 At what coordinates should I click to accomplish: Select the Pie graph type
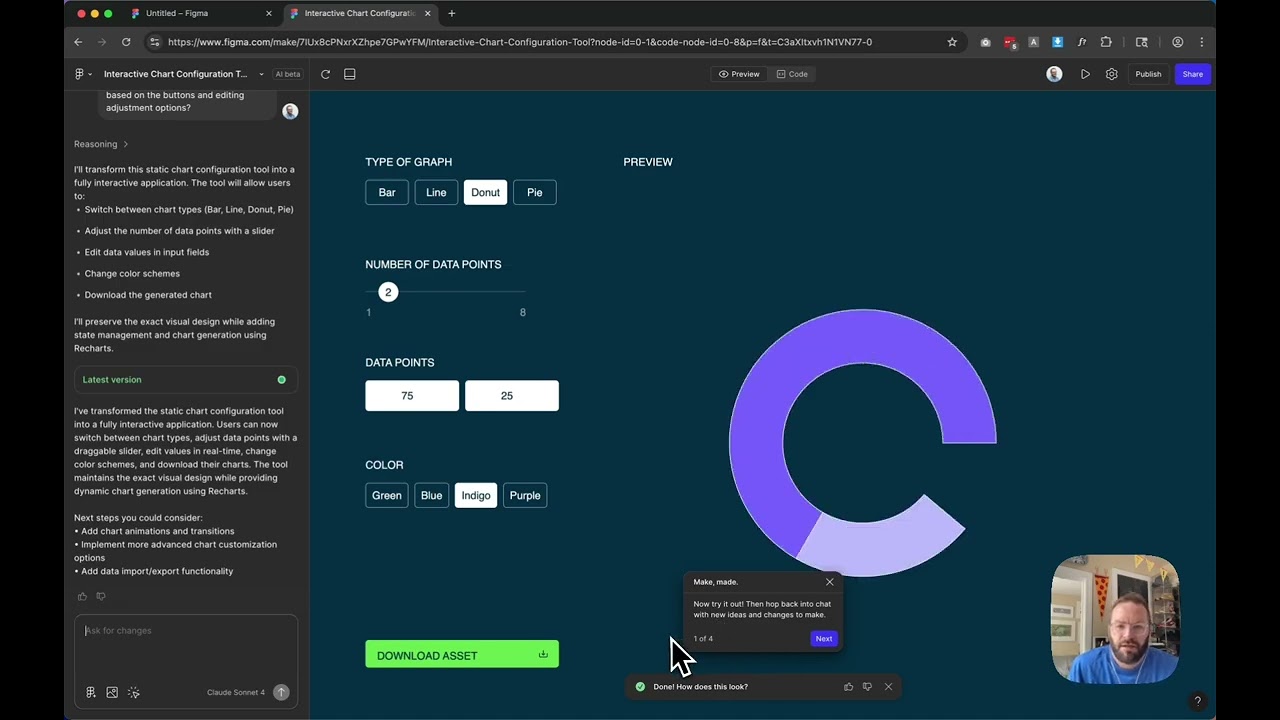coord(535,193)
